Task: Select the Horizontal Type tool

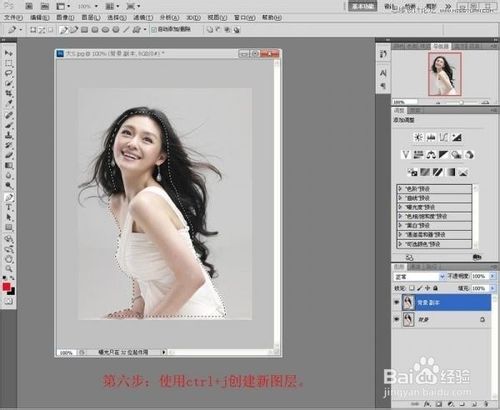Action: pos(9,207)
